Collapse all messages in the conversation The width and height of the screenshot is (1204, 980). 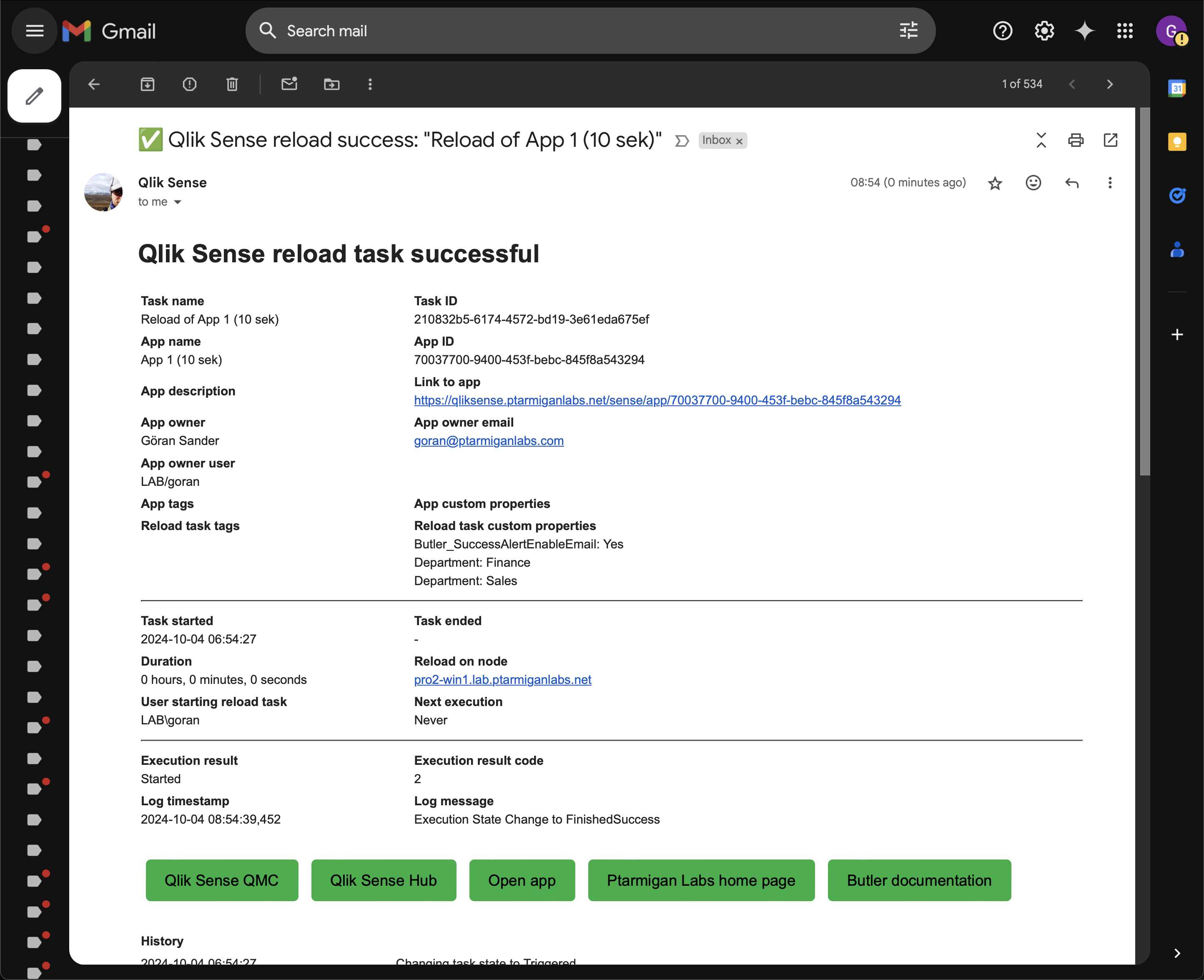click(1041, 140)
